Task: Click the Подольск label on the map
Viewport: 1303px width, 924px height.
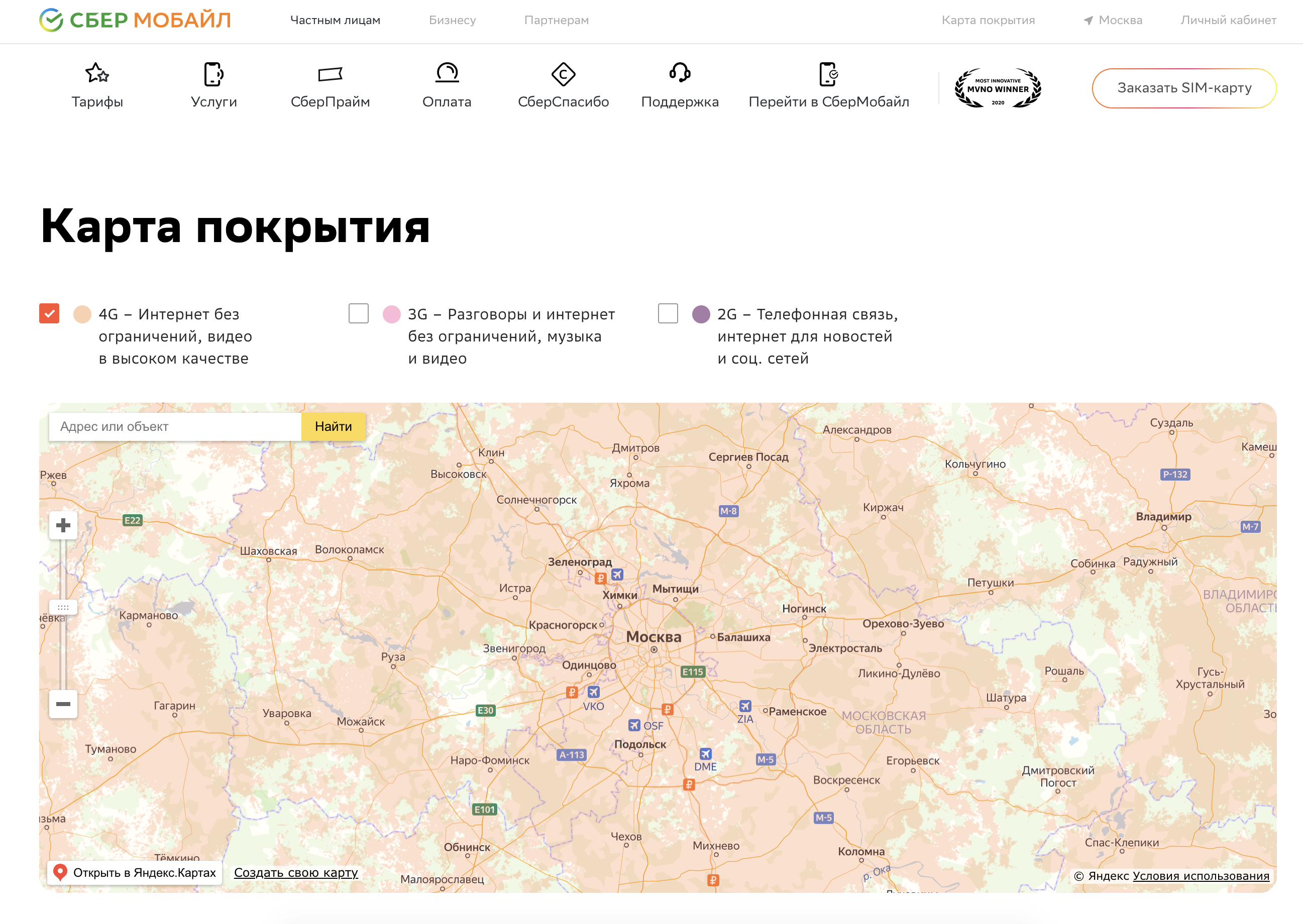Action: pos(640,744)
